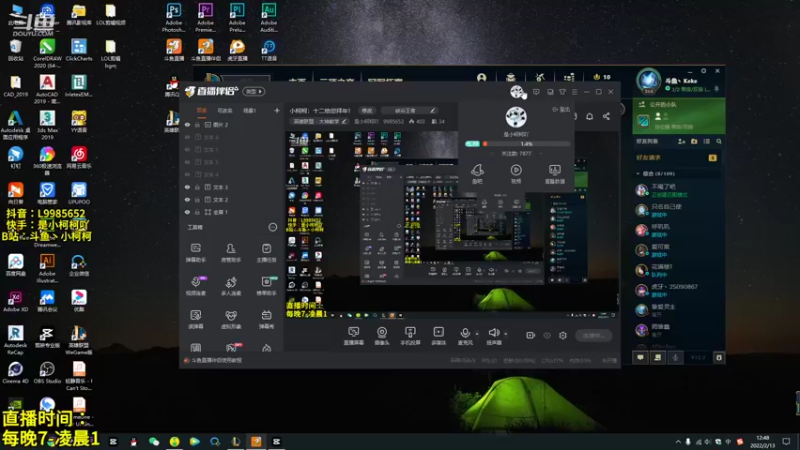Viewport: 800px width, 450px height.
Task: Open chat with friend 虎牙丶25090867
Action: pyautogui.click(x=677, y=290)
